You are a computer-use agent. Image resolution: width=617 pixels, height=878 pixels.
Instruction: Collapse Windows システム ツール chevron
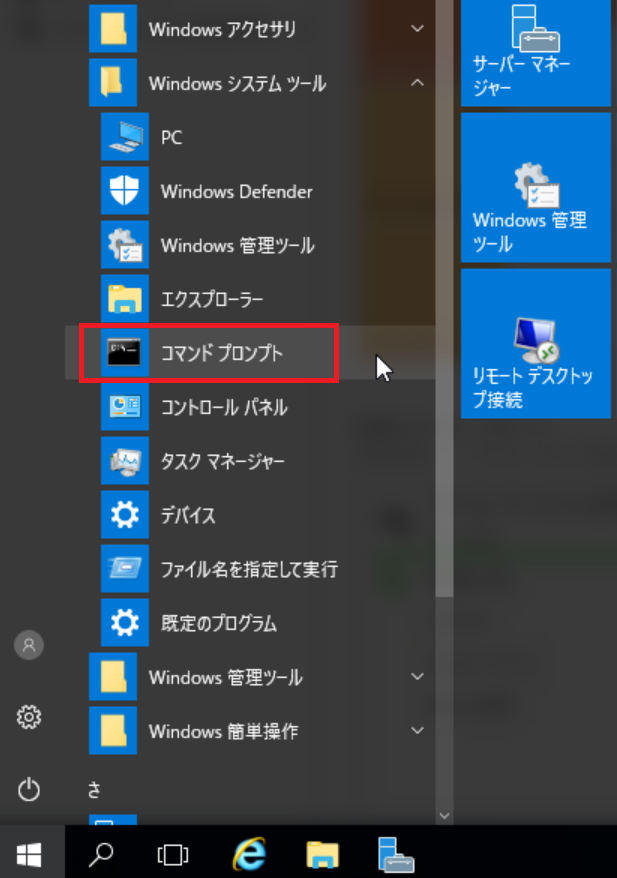point(417,83)
